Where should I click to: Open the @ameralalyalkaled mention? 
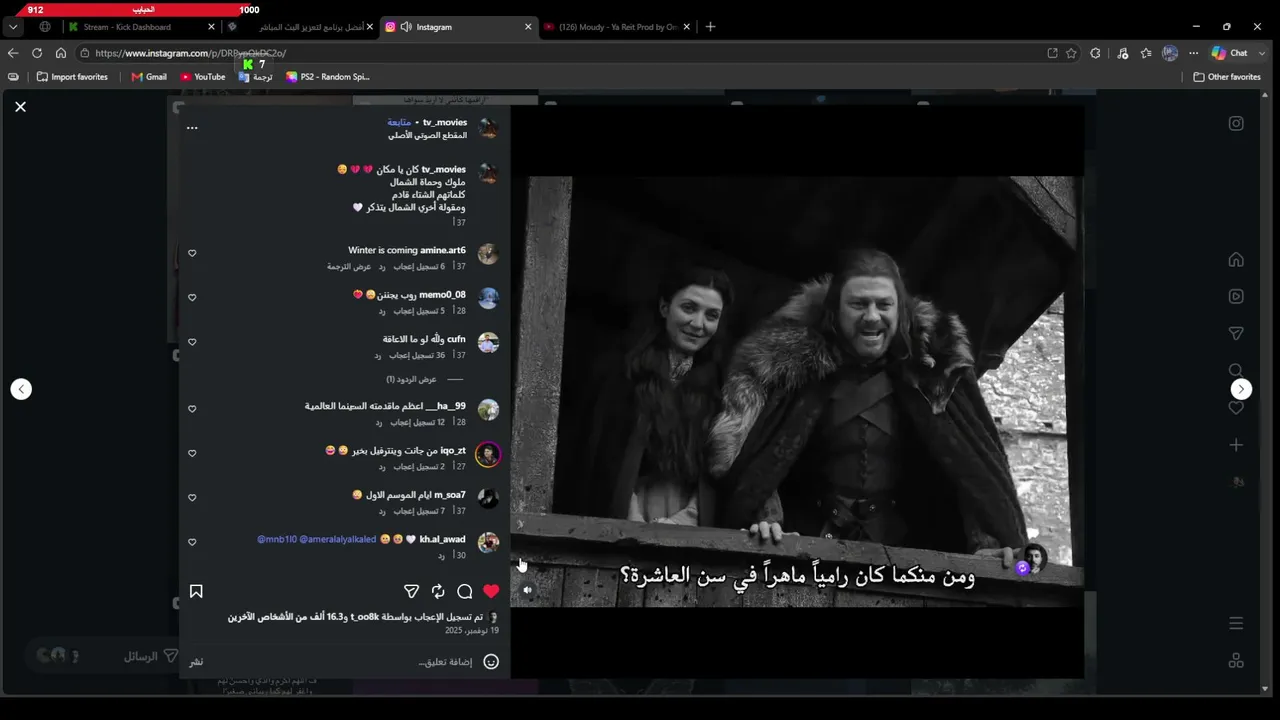pyautogui.click(x=337, y=540)
